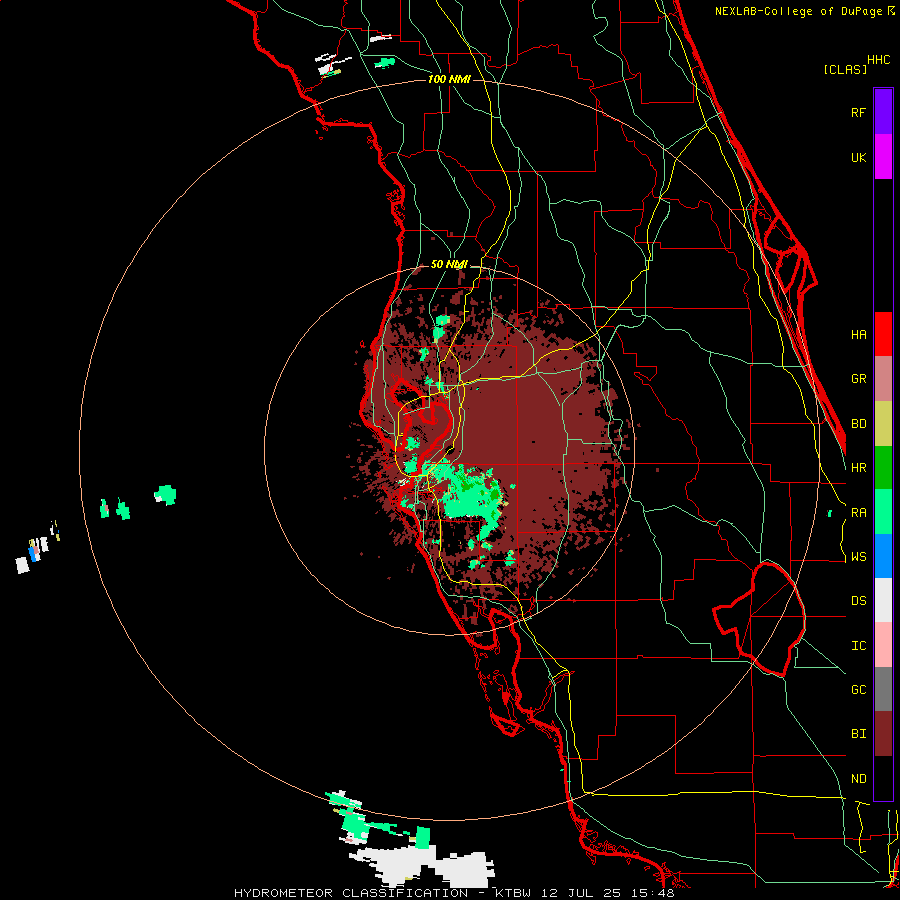Click the HHC product code label
This screenshot has width=900, height=900.
(879, 60)
